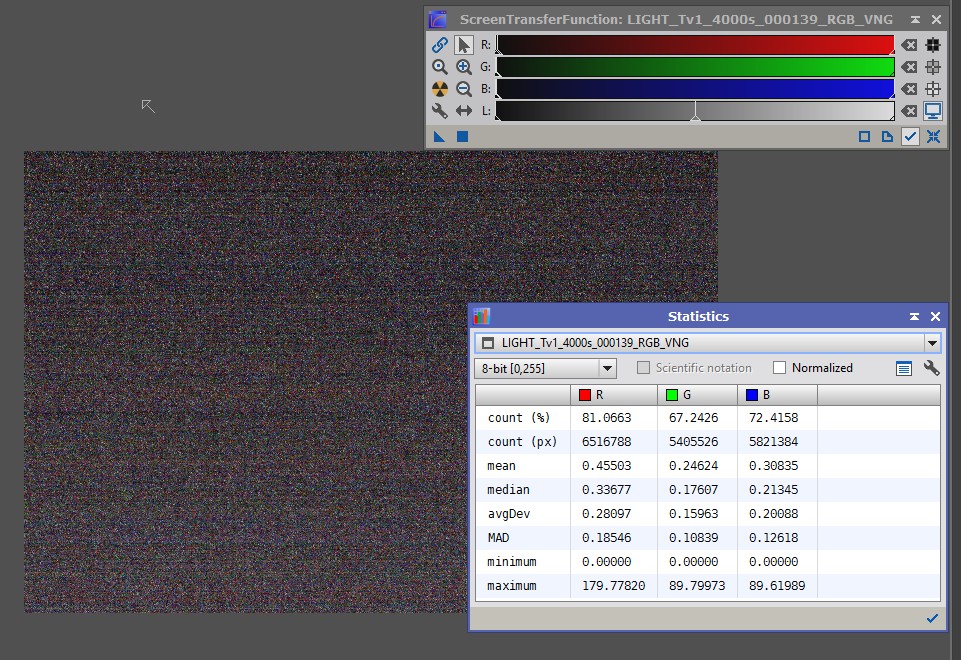961x660 pixels.
Task: Click the ScreenTransferFunction window title icon
Action: [438, 19]
